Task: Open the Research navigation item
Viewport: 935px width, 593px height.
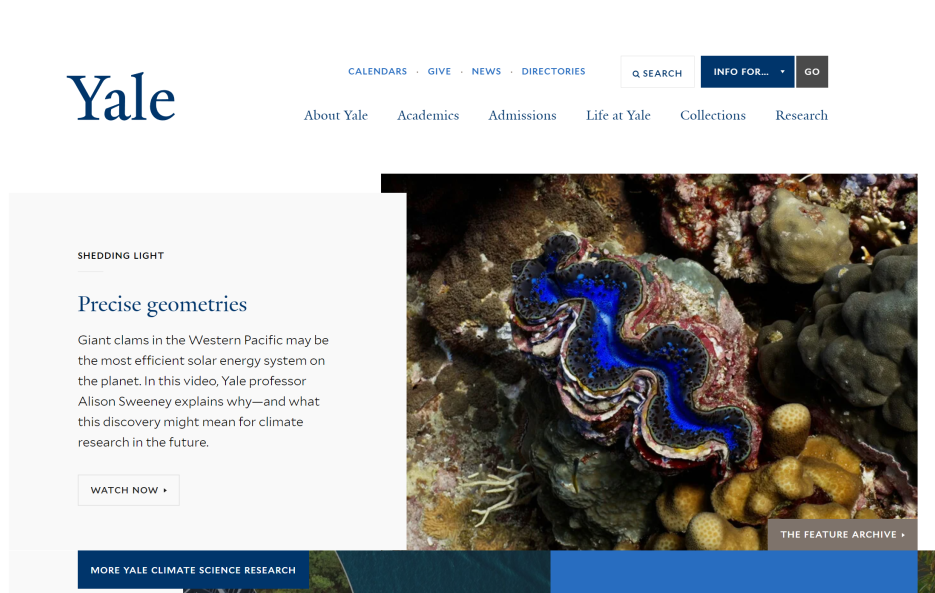Action: (x=801, y=115)
